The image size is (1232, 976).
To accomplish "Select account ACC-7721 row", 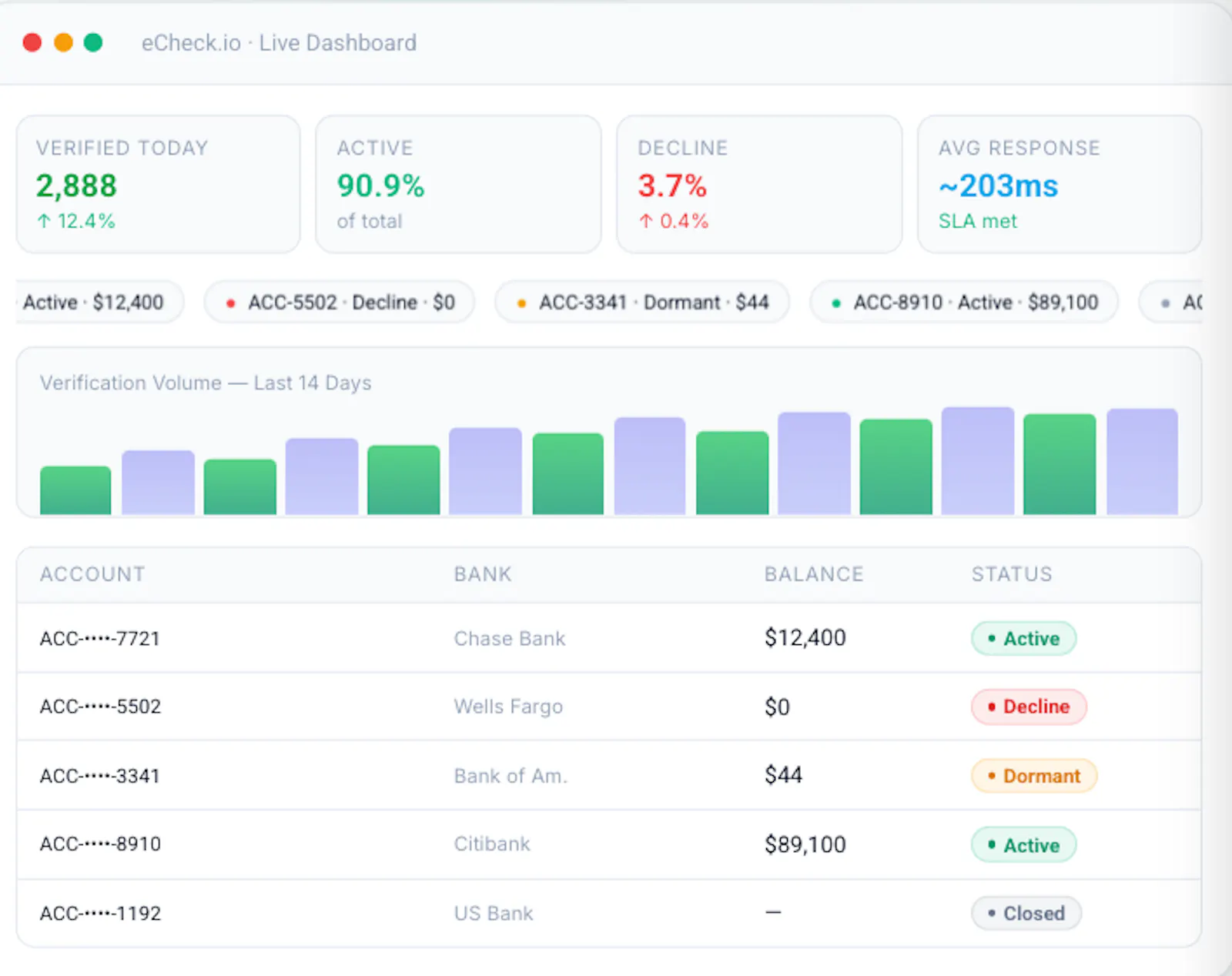I will pyautogui.click(x=608, y=638).
